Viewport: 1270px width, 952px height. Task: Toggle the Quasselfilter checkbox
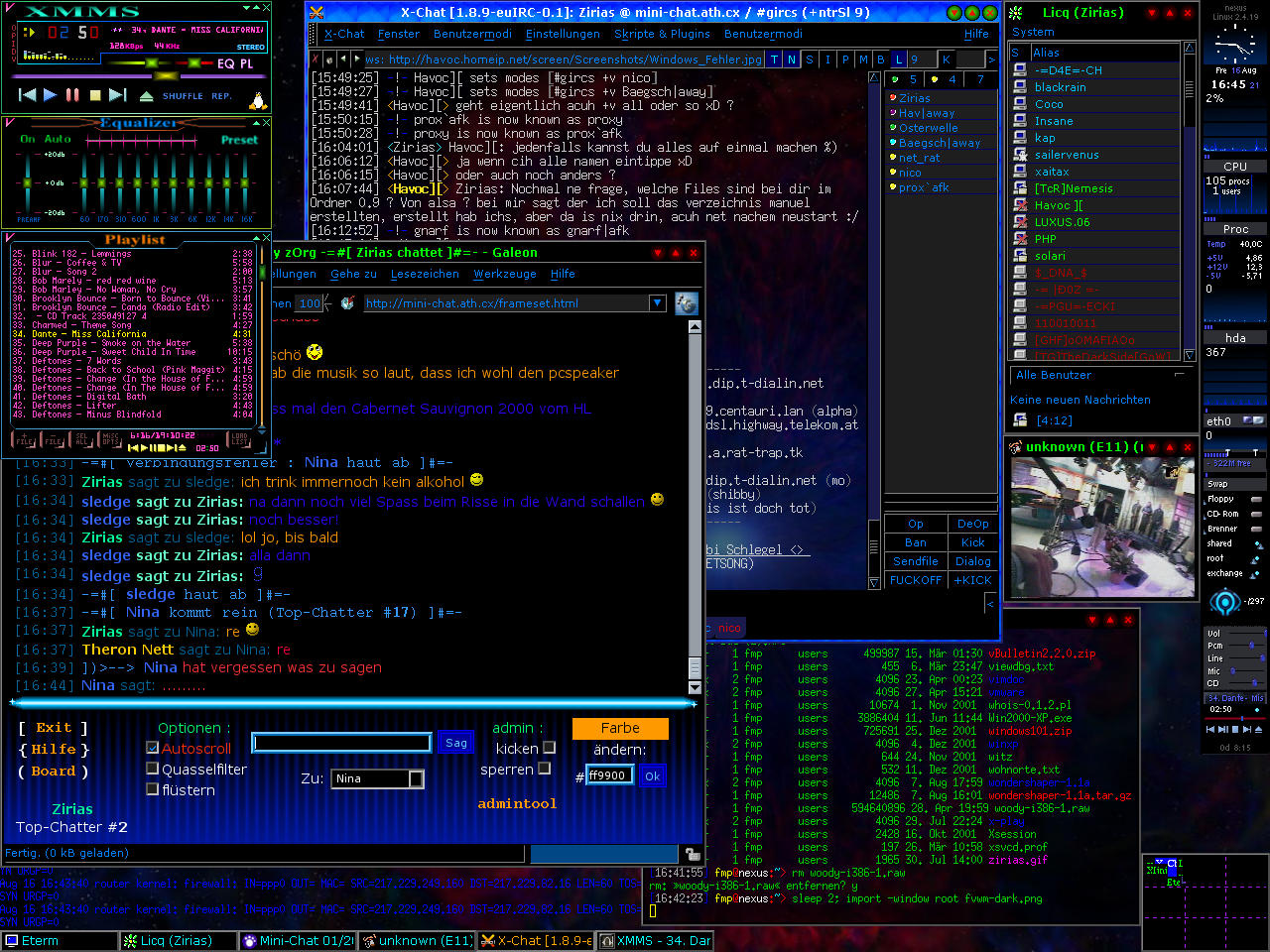click(152, 769)
